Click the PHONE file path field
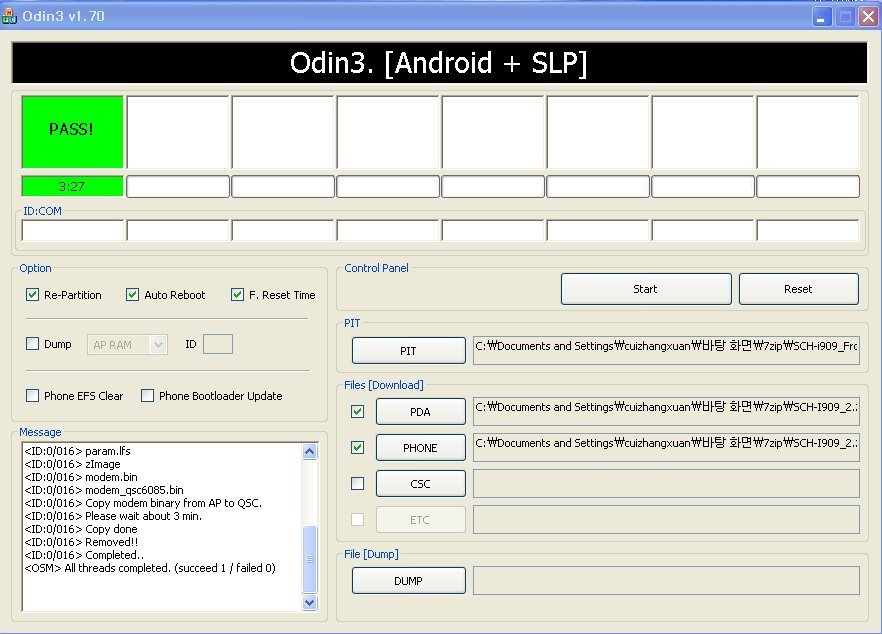 [x=666, y=448]
